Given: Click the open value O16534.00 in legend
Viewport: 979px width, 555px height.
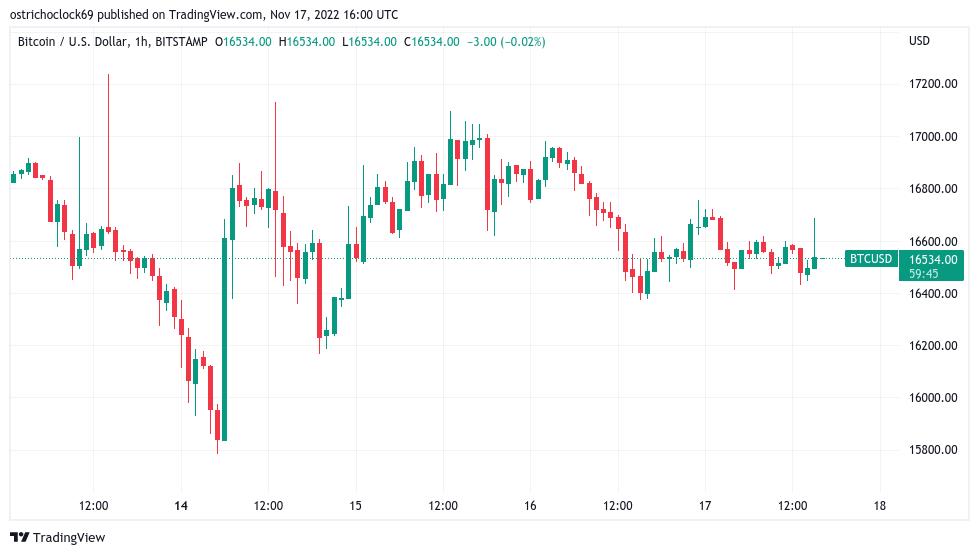Looking at the screenshot, I should point(246,41).
